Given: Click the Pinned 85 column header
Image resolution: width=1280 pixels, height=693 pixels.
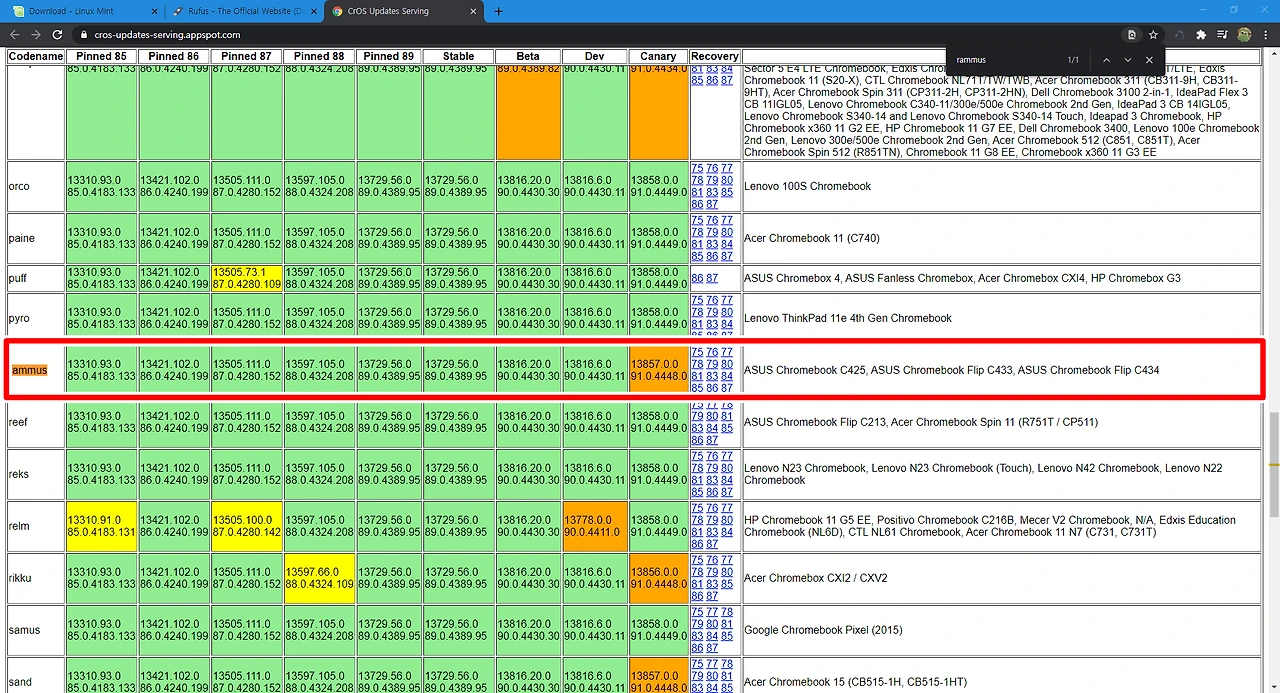Looking at the screenshot, I should [x=102, y=56].
